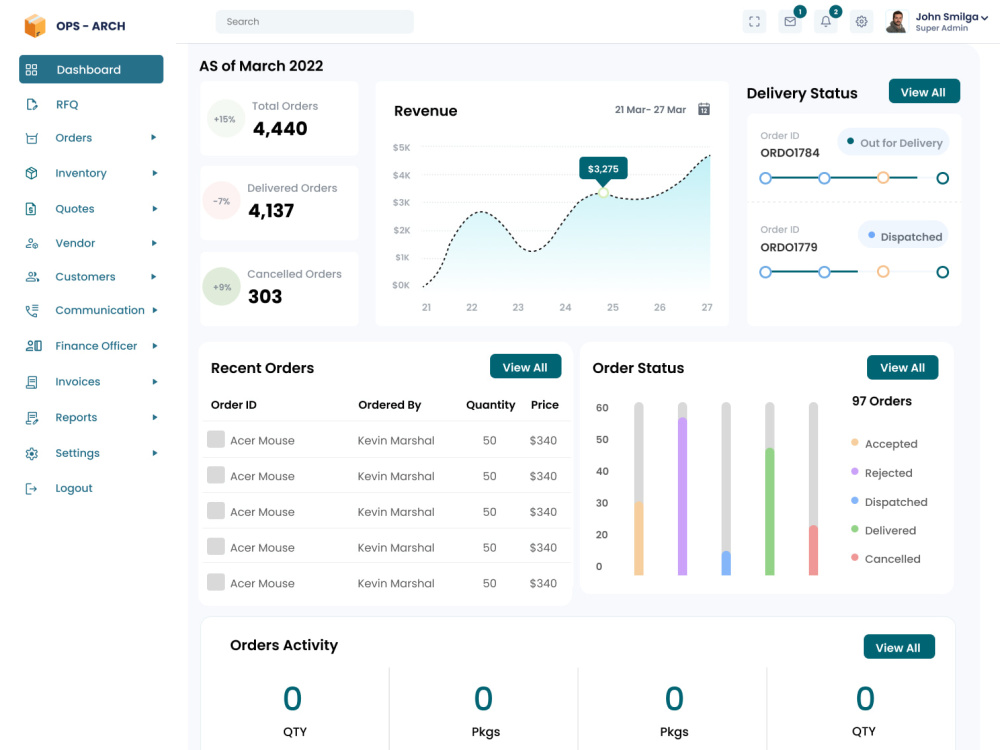The width and height of the screenshot is (1000, 750).
Task: Click View All in Order Status
Action: pyautogui.click(x=902, y=367)
